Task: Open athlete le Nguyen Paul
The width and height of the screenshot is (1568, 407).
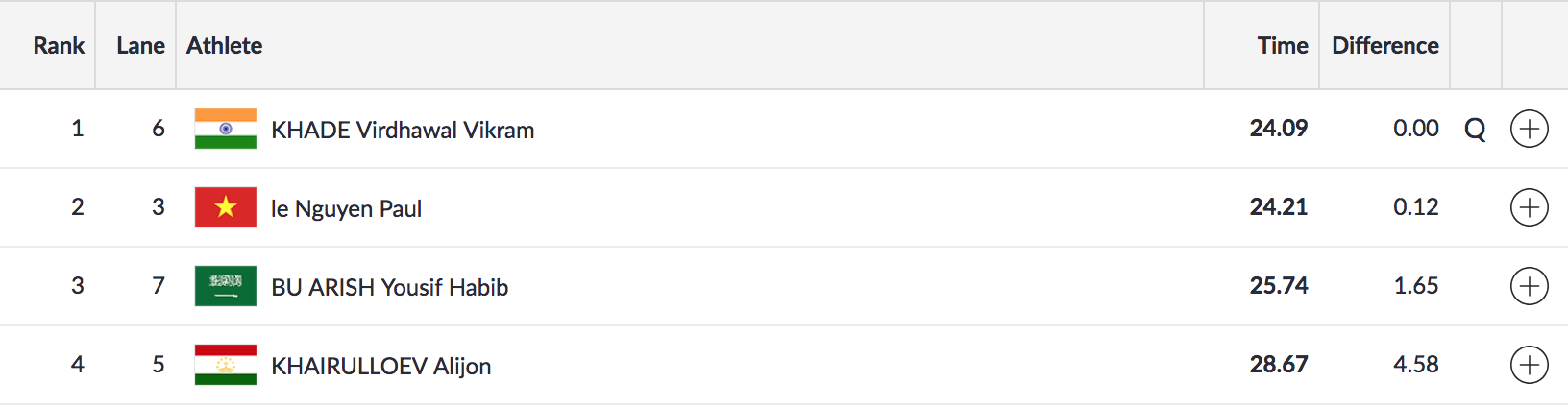Action: [x=346, y=209]
